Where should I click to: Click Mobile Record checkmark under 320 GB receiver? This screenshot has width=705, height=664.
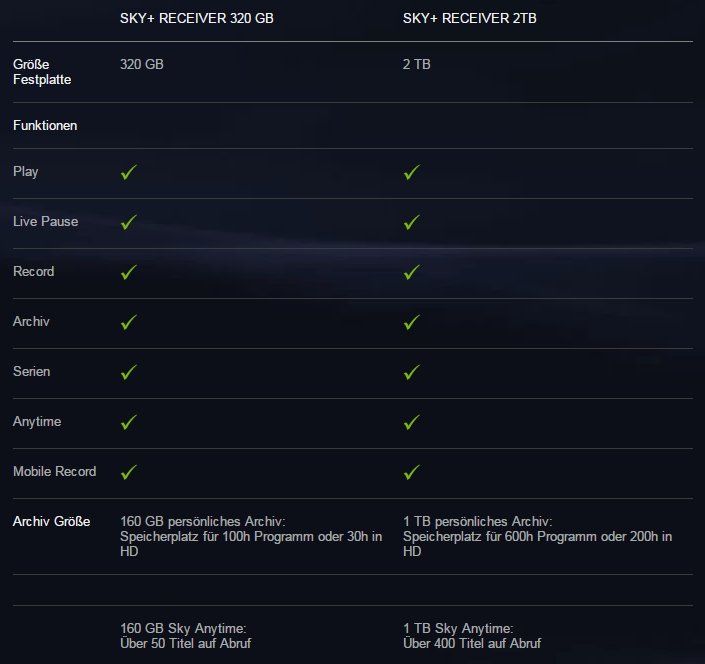129,472
